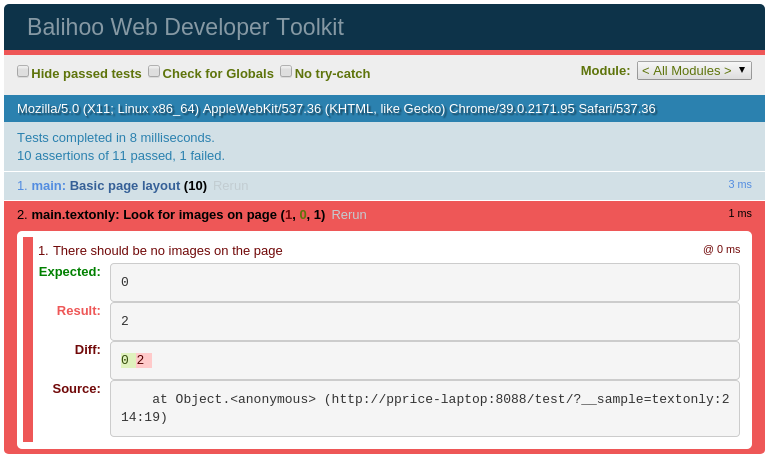Click 'Tests completed in 8 milliseconds' text
This screenshot has height=459, width=770.
coord(116,137)
